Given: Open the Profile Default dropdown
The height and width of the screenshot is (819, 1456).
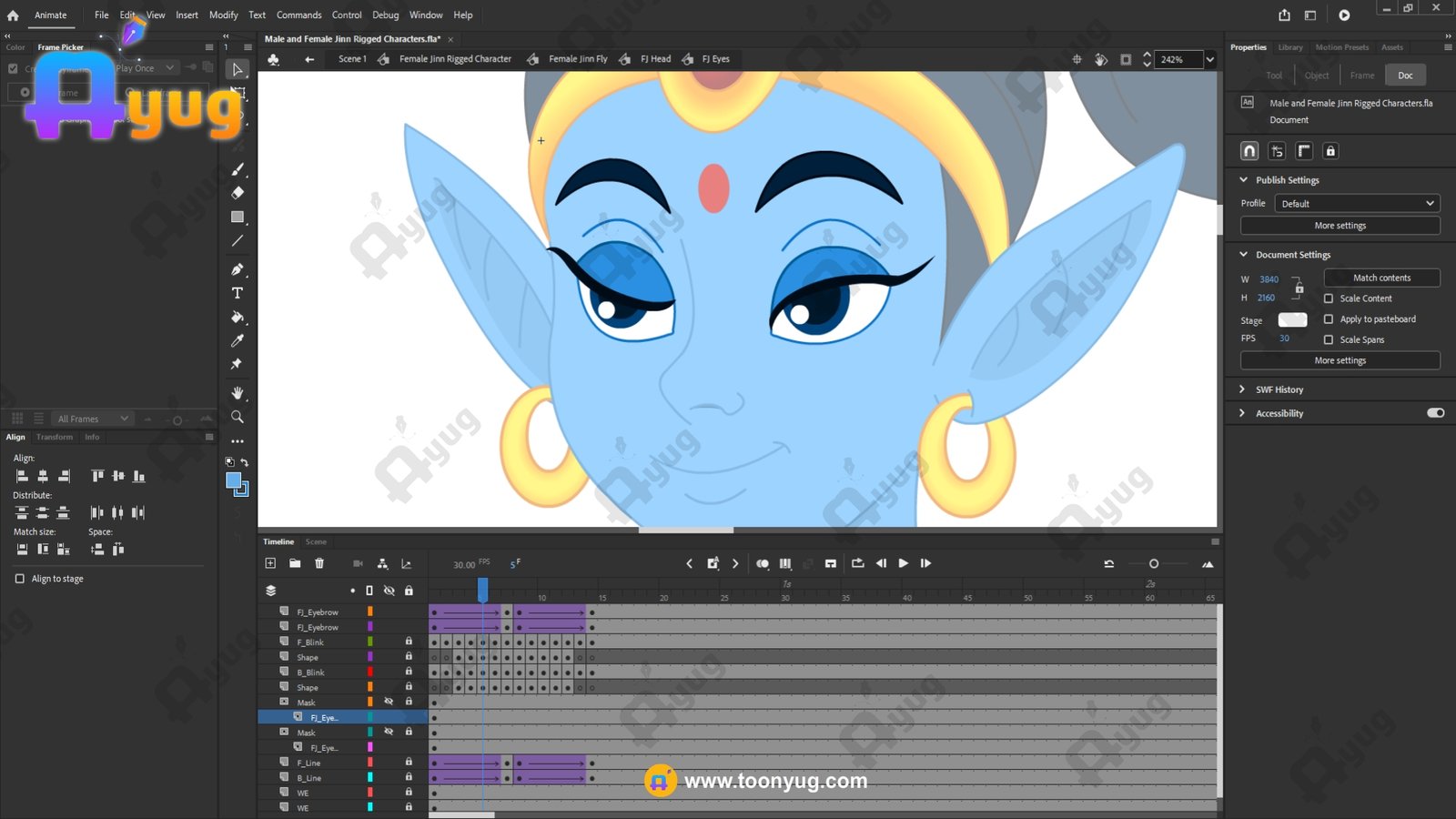Looking at the screenshot, I should [1357, 204].
